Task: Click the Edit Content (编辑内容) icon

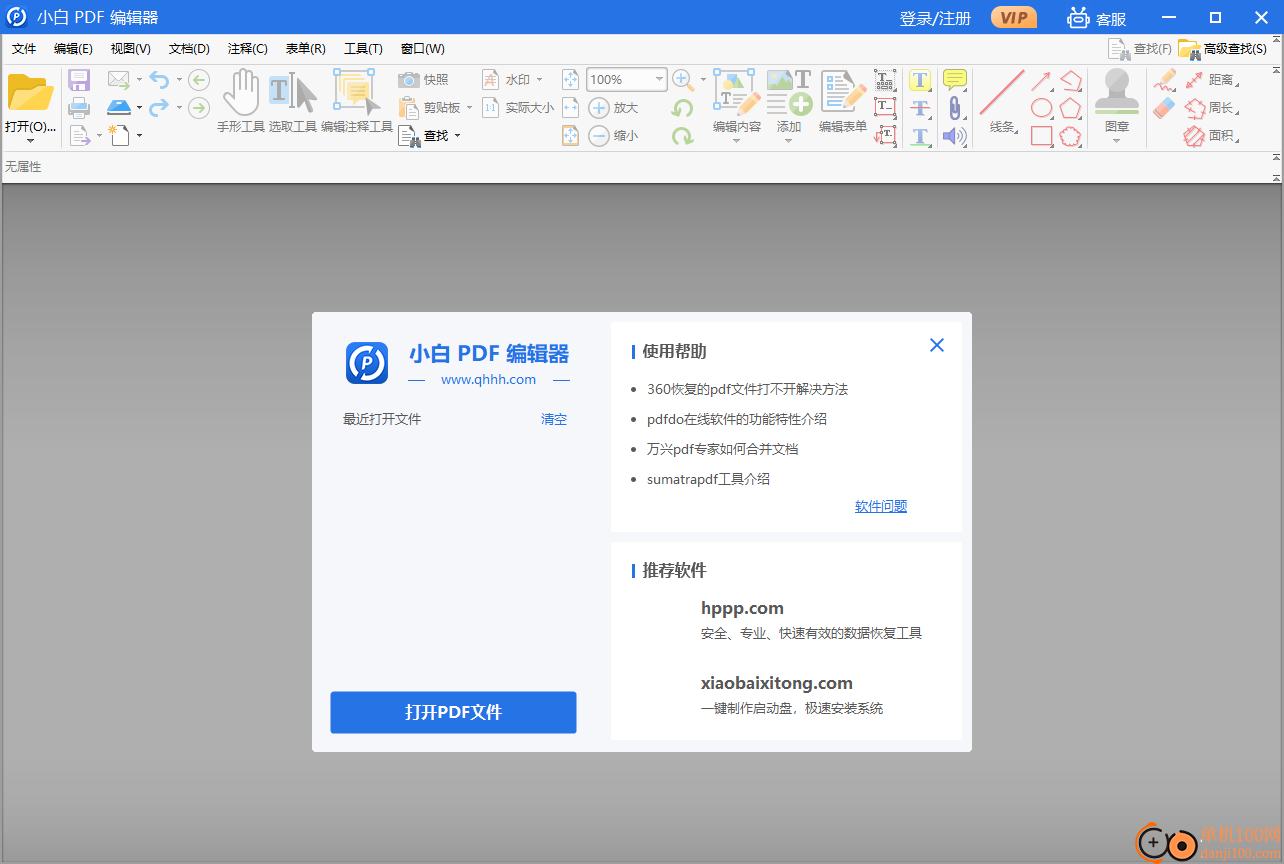Action: point(737,93)
